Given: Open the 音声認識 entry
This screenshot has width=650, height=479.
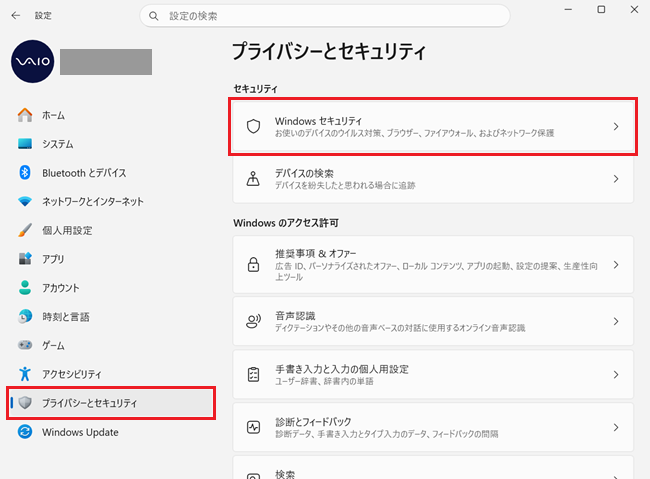Looking at the screenshot, I should point(433,321).
